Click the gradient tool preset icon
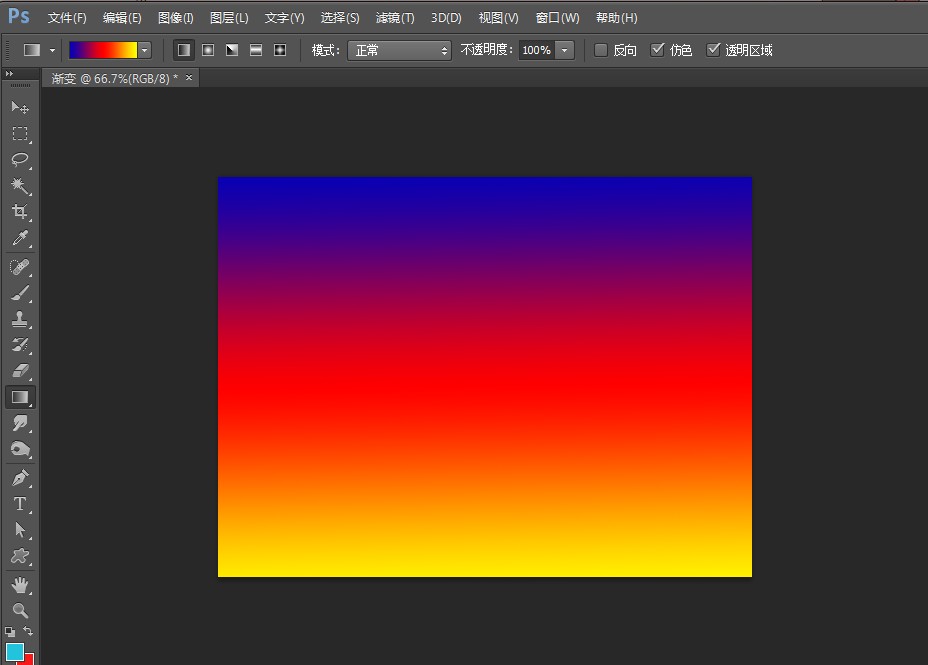 [x=32, y=50]
